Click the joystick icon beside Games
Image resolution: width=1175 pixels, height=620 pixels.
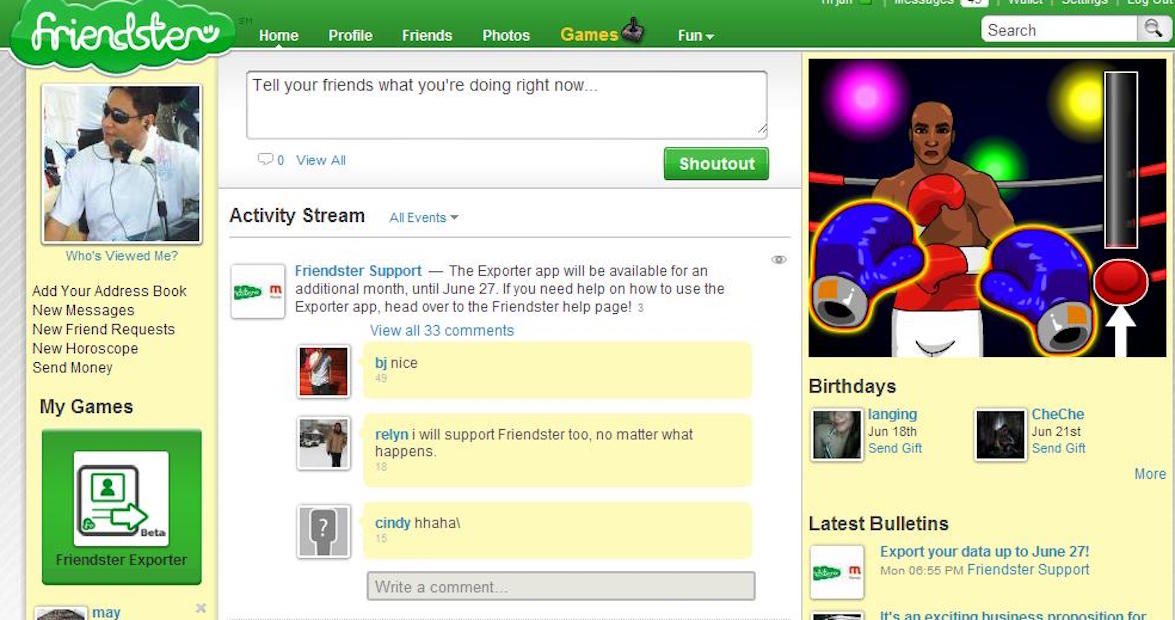[632, 32]
